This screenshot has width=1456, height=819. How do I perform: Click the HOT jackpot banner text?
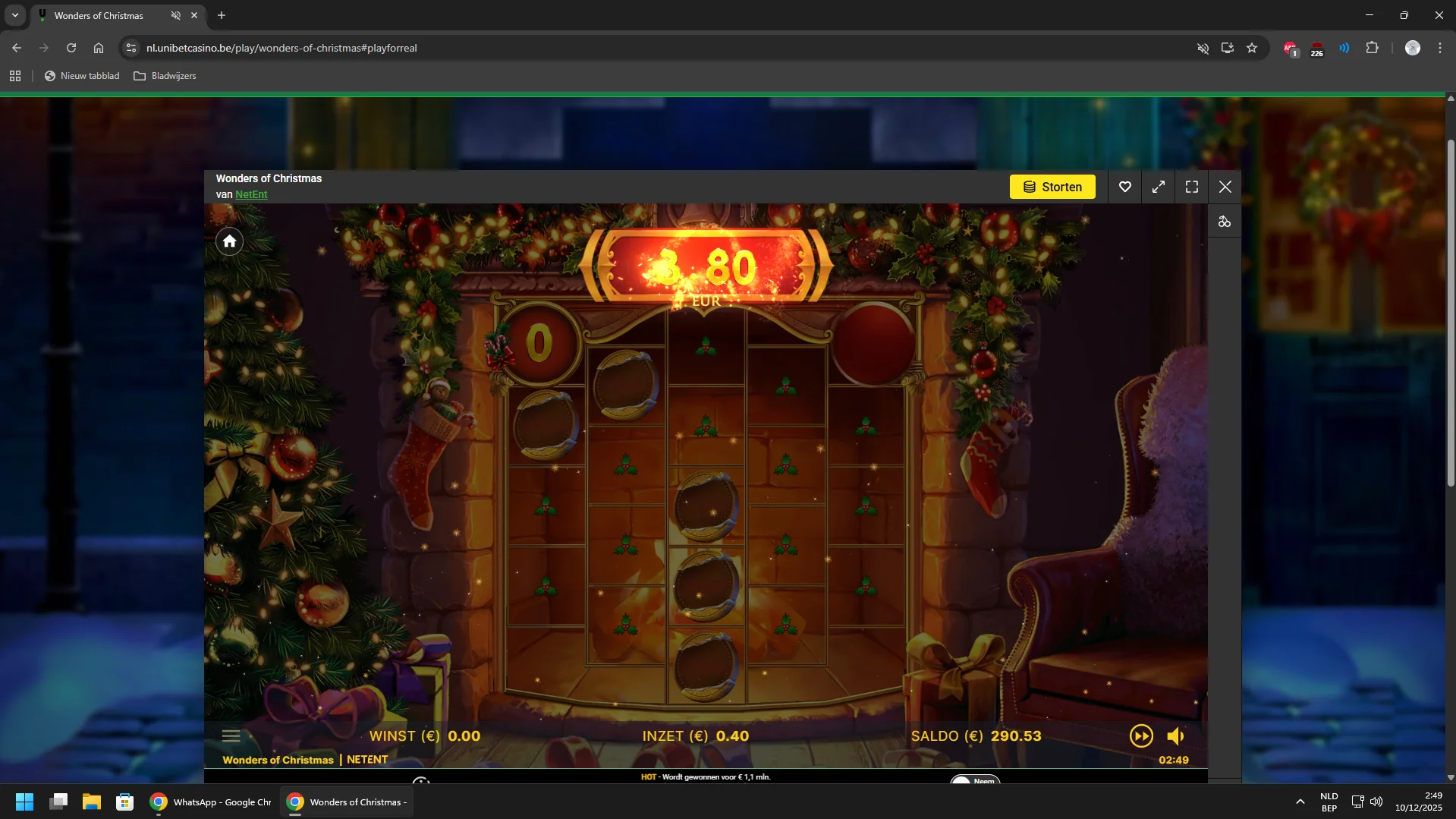point(706,776)
